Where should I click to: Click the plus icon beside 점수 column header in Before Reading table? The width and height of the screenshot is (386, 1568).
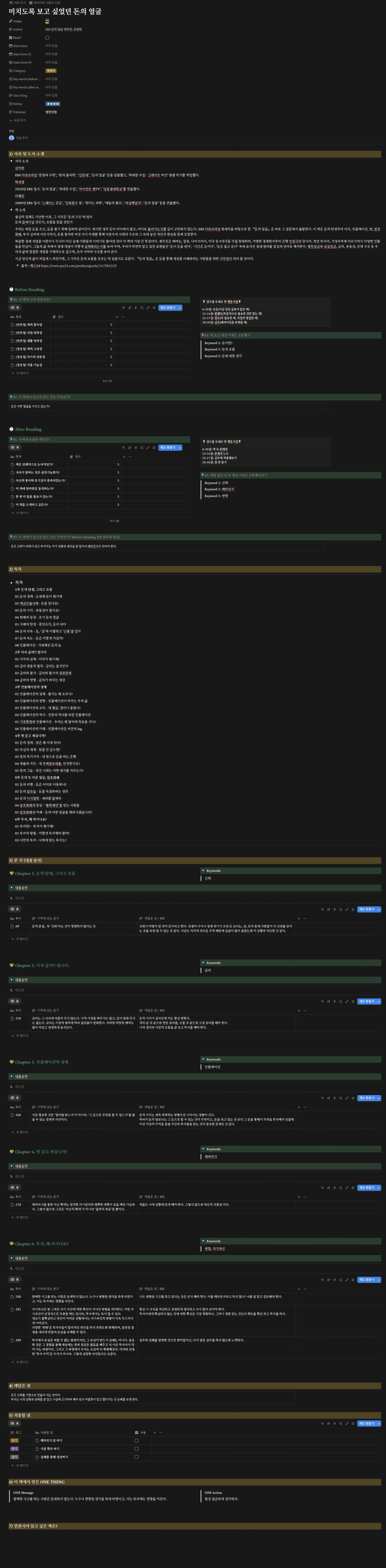pos(117,316)
